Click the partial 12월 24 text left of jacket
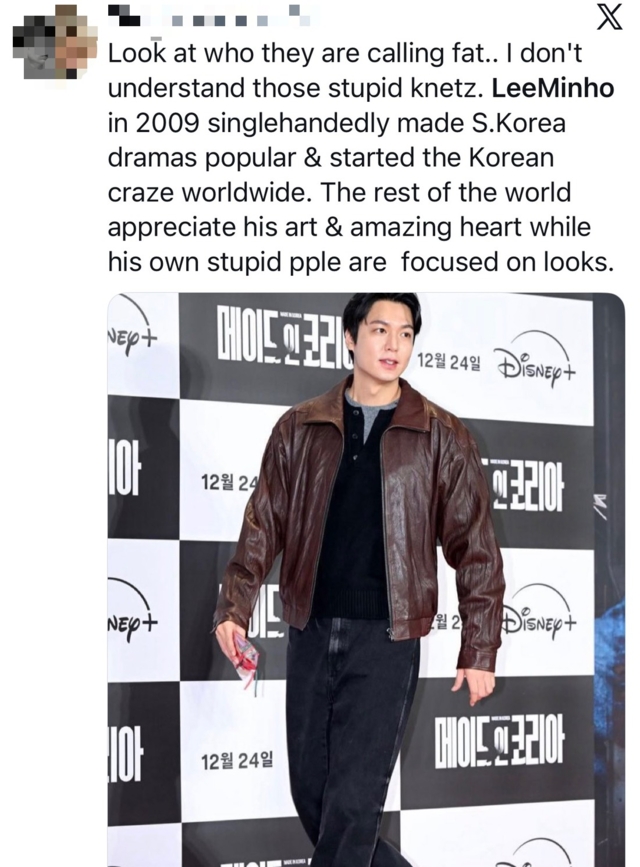Viewport: 640px width, 867px height. [x=228, y=484]
